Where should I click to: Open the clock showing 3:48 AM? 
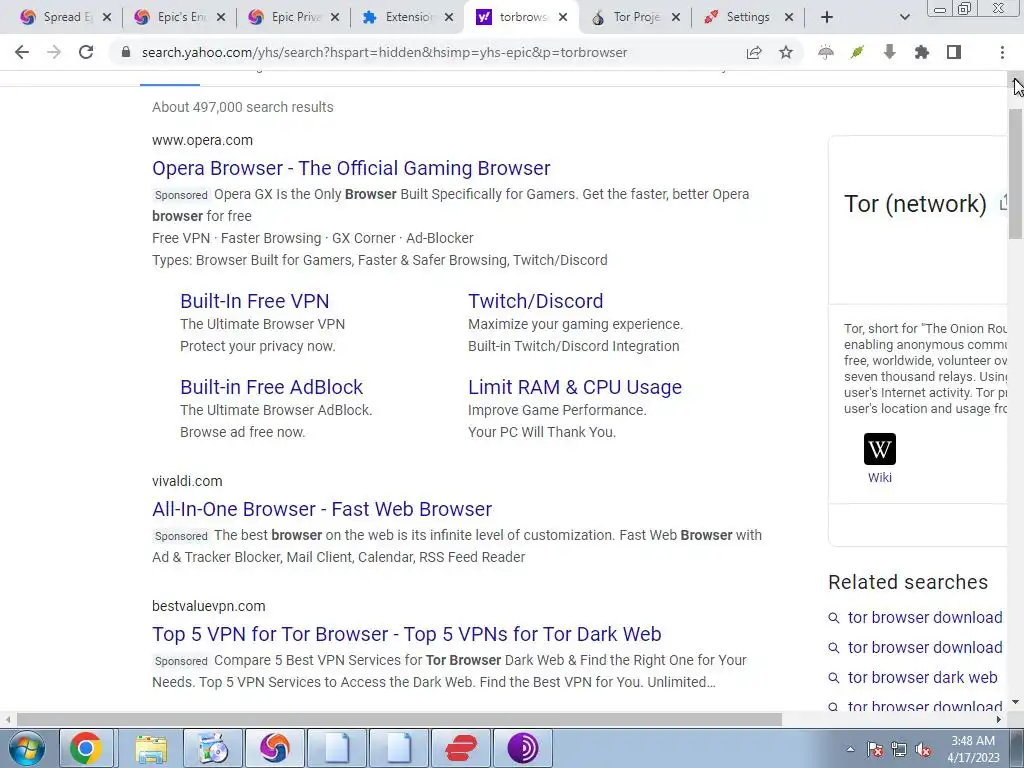(x=973, y=749)
